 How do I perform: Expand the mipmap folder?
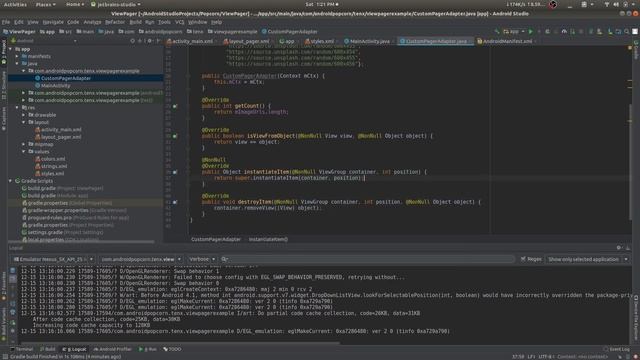pos(24,144)
